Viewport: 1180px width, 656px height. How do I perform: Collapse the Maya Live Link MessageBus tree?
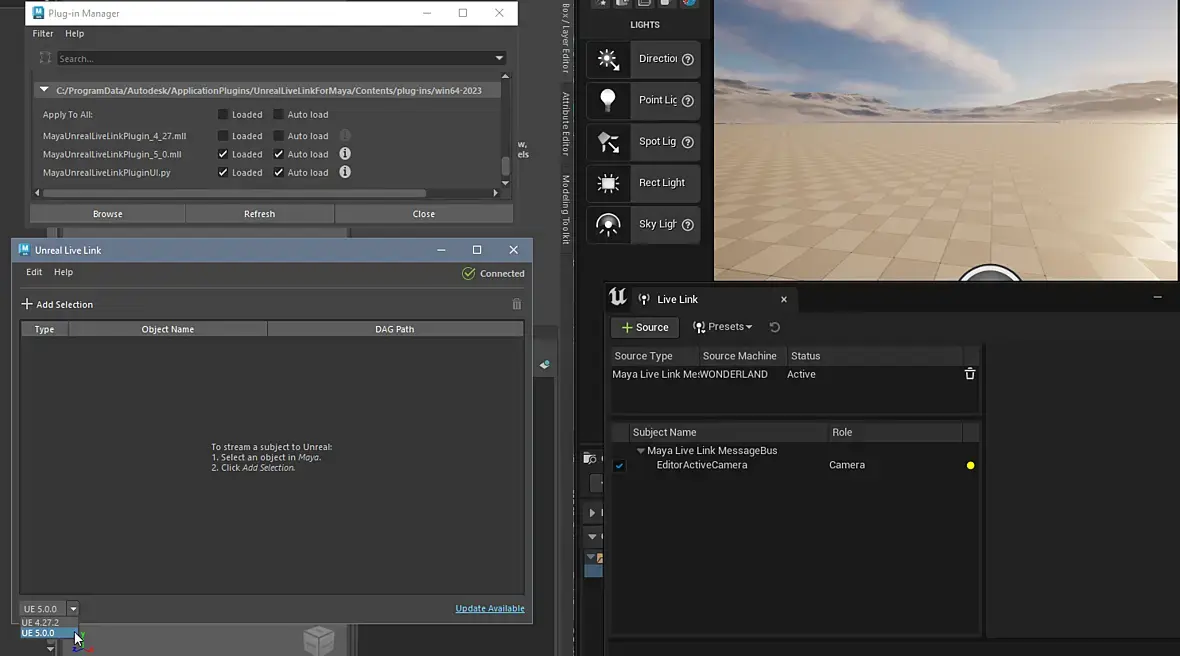tap(641, 451)
